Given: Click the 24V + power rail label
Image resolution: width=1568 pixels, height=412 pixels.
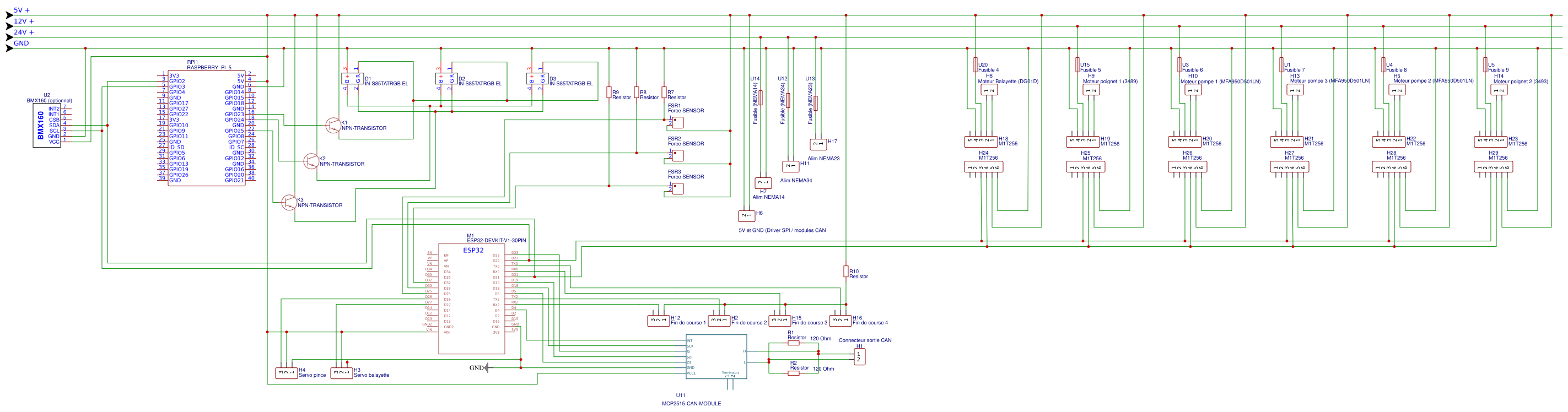Looking at the screenshot, I should pyautogui.click(x=24, y=32).
